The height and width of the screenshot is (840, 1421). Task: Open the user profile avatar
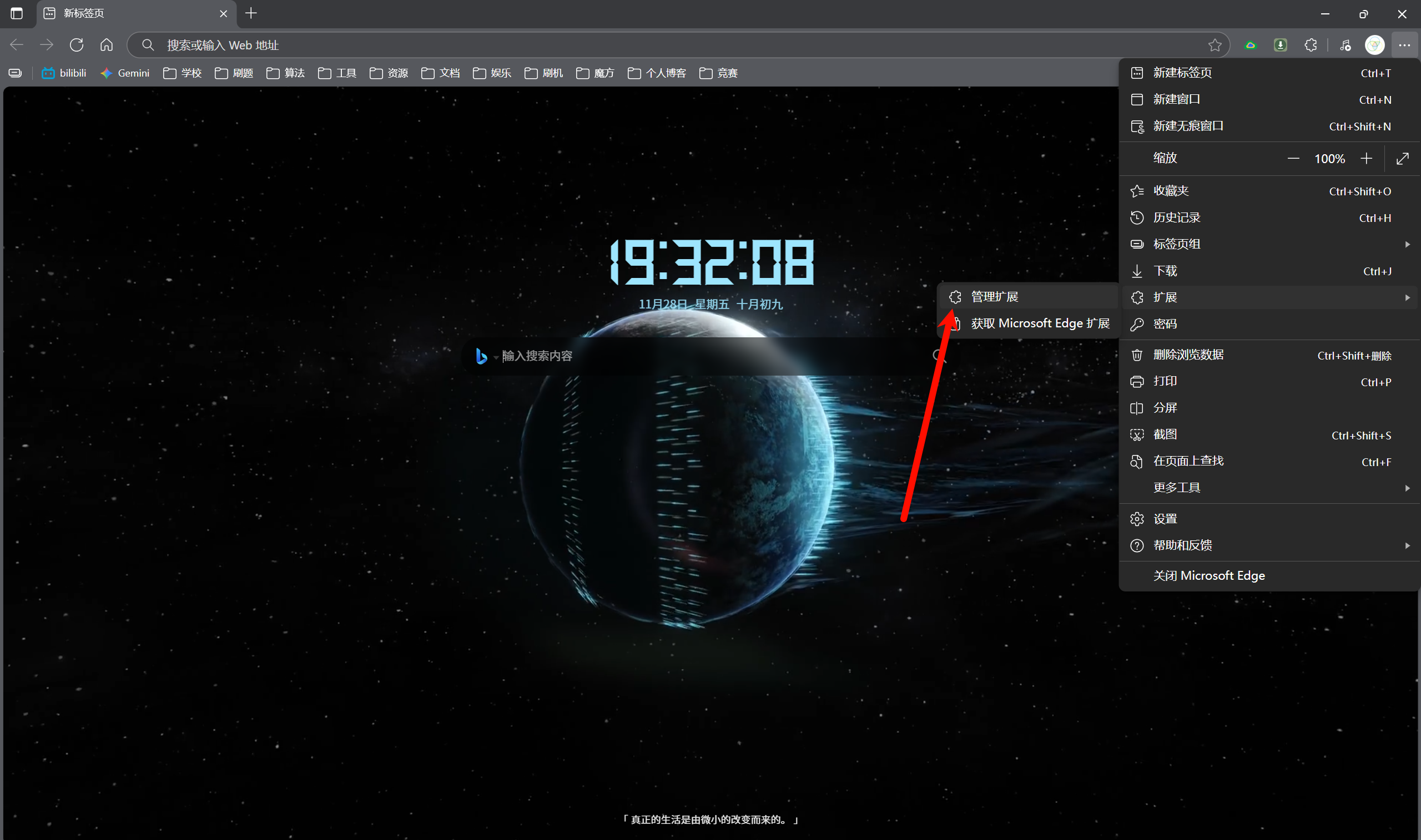(1374, 45)
